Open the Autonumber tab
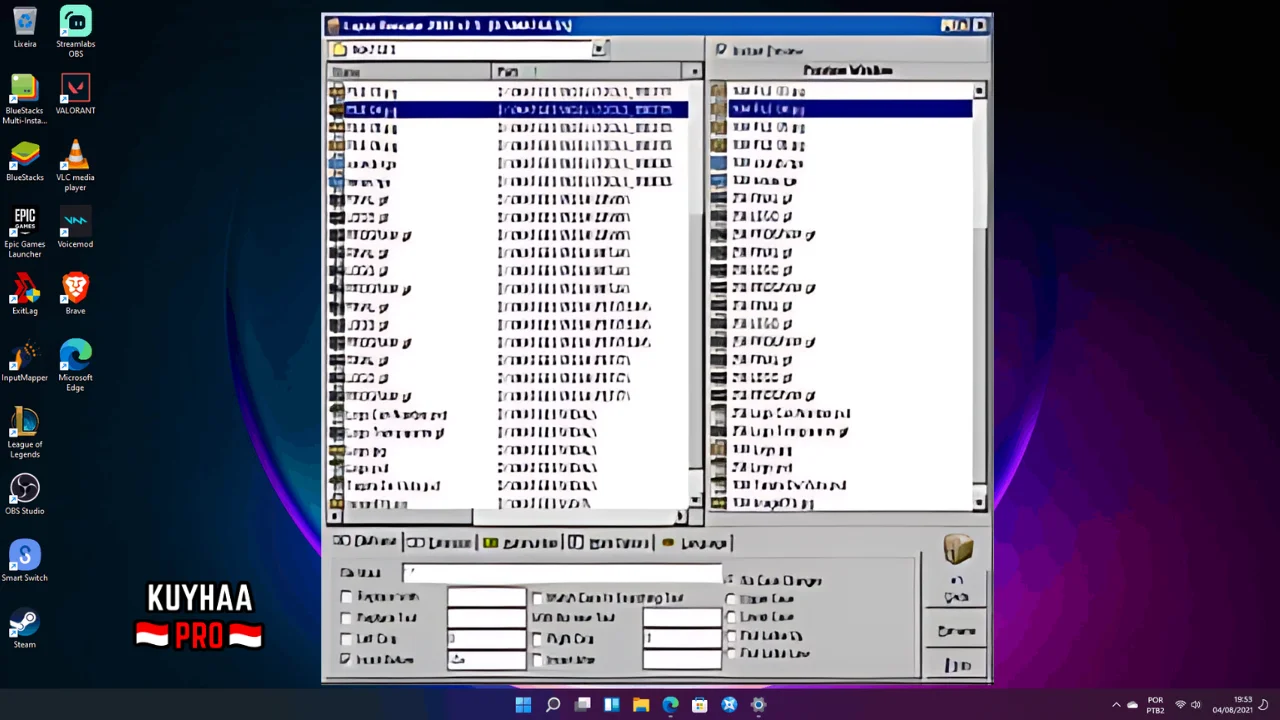This screenshot has width=1280, height=720. (x=521, y=542)
